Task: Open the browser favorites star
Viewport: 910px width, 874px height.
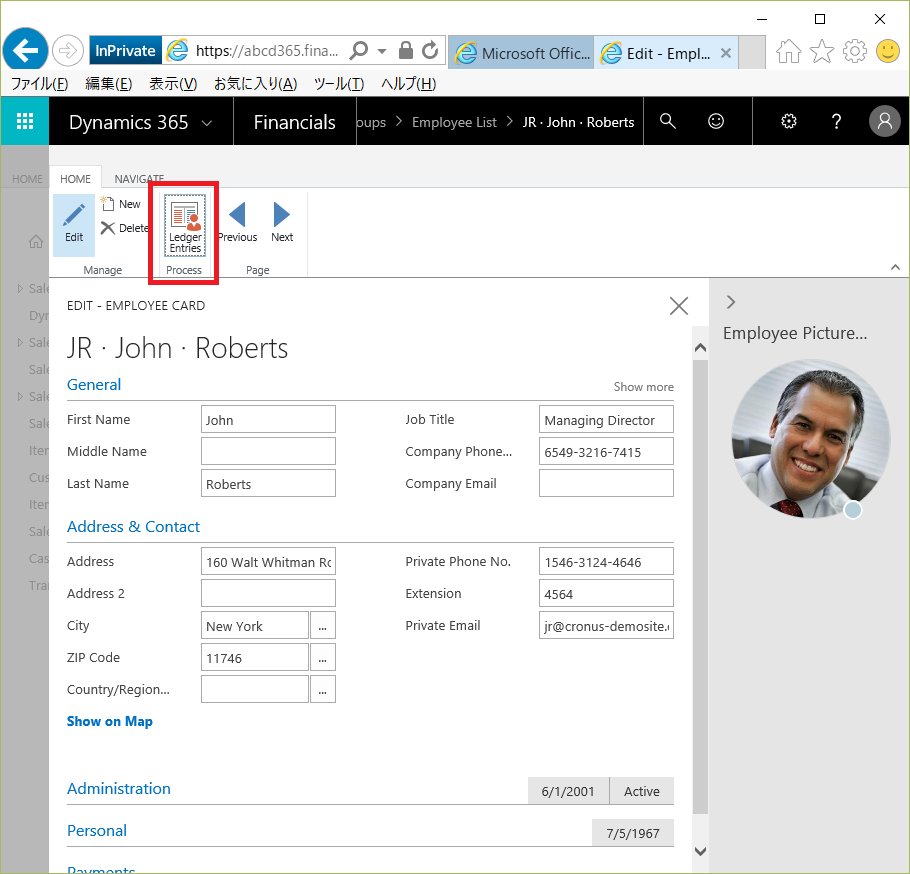Action: pyautogui.click(x=822, y=51)
